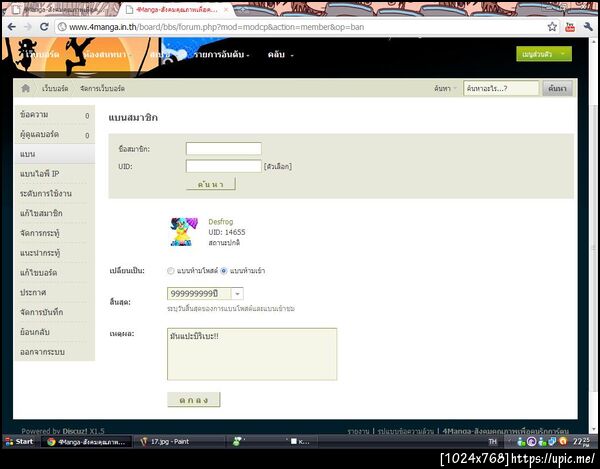Screen dimensions: 600x469
Task: Open sidebar item แก้ไขบอร์ด
Action: (x=54, y=273)
